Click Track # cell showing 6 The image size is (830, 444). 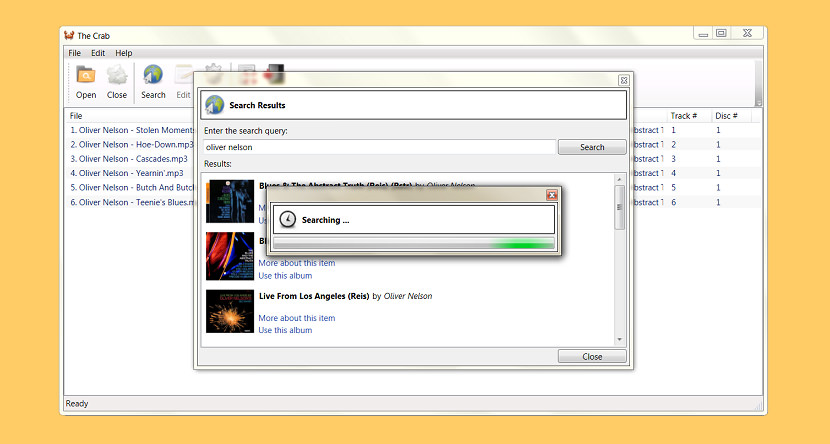click(x=674, y=202)
